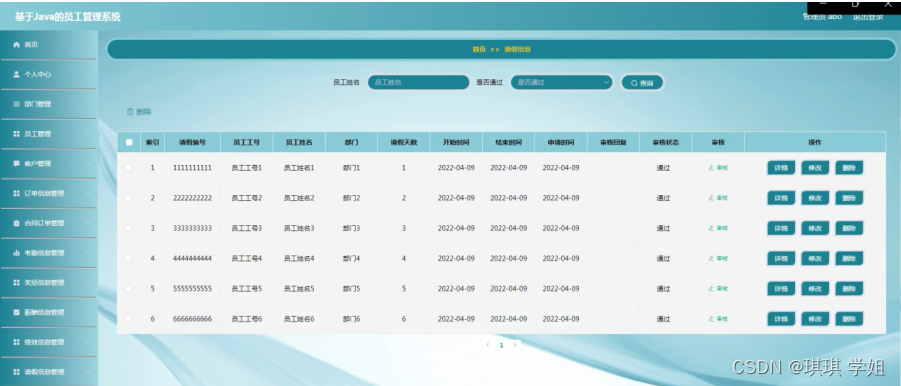Click the 通过 status in row 2222222222
This screenshot has height=386, width=901.
pyautogui.click(x=663, y=198)
